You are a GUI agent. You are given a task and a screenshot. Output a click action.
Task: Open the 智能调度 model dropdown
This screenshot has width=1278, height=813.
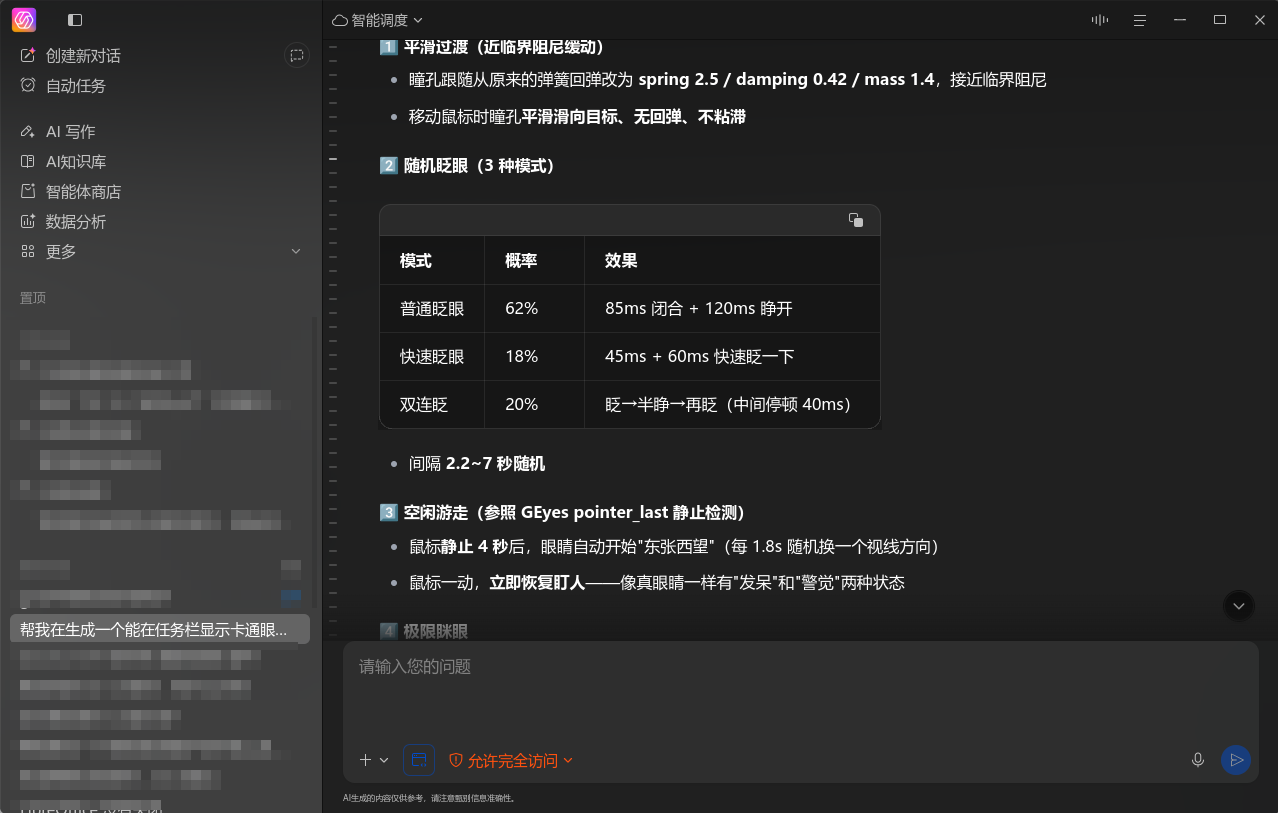click(x=377, y=20)
